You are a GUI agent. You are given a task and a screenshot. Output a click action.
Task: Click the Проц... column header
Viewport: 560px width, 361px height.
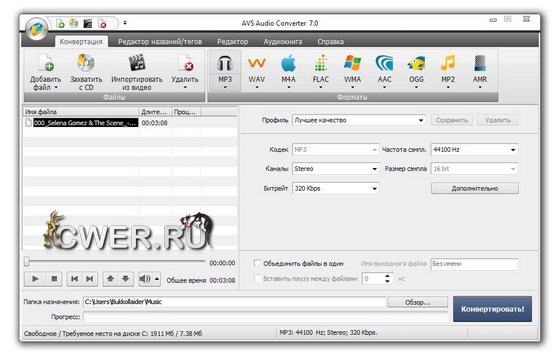click(186, 112)
